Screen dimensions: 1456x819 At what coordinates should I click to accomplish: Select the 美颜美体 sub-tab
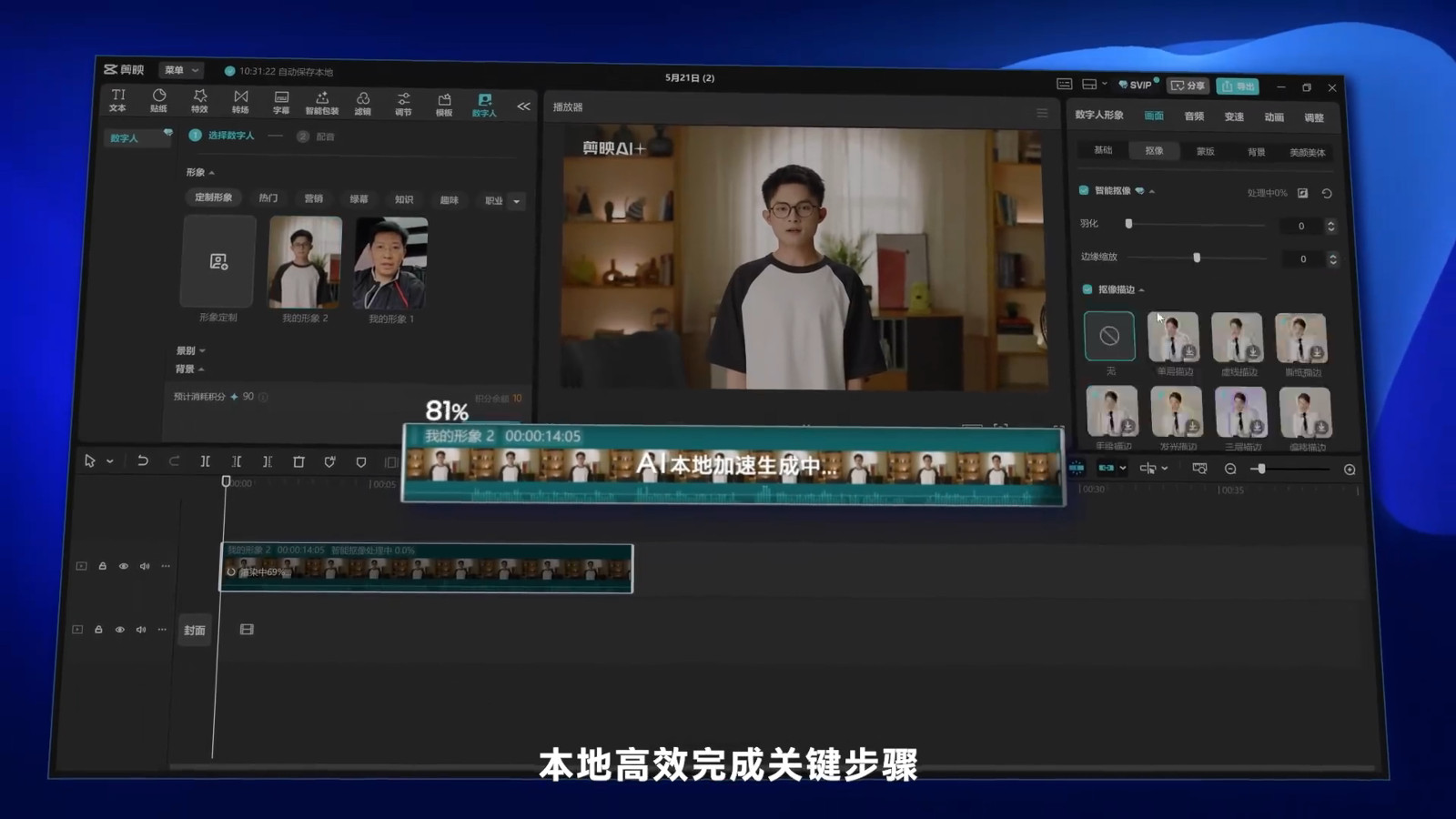[1308, 152]
